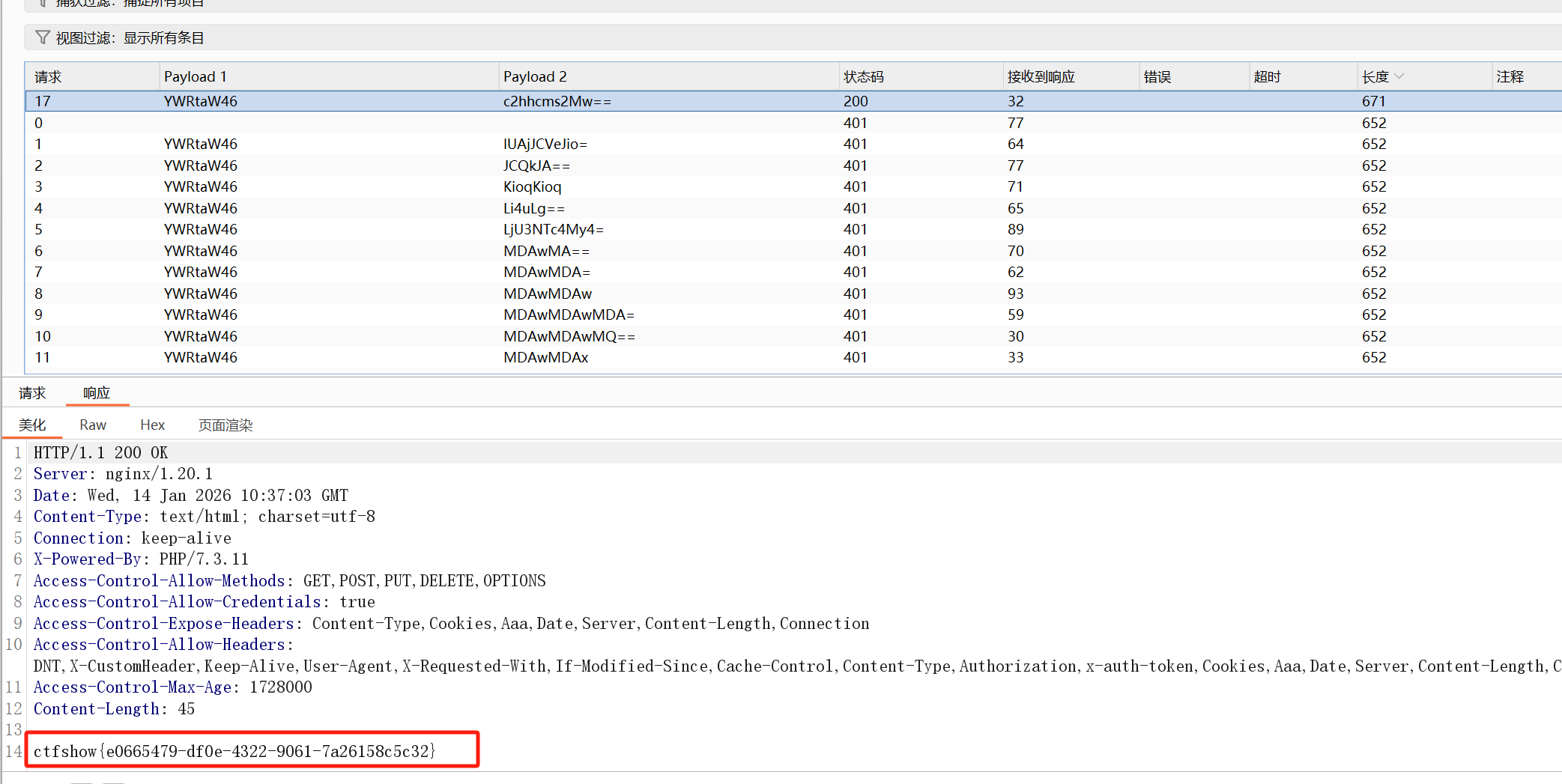Image resolution: width=1562 pixels, height=784 pixels.
Task: Click the Content-Length: 45 header line
Action: click(115, 708)
